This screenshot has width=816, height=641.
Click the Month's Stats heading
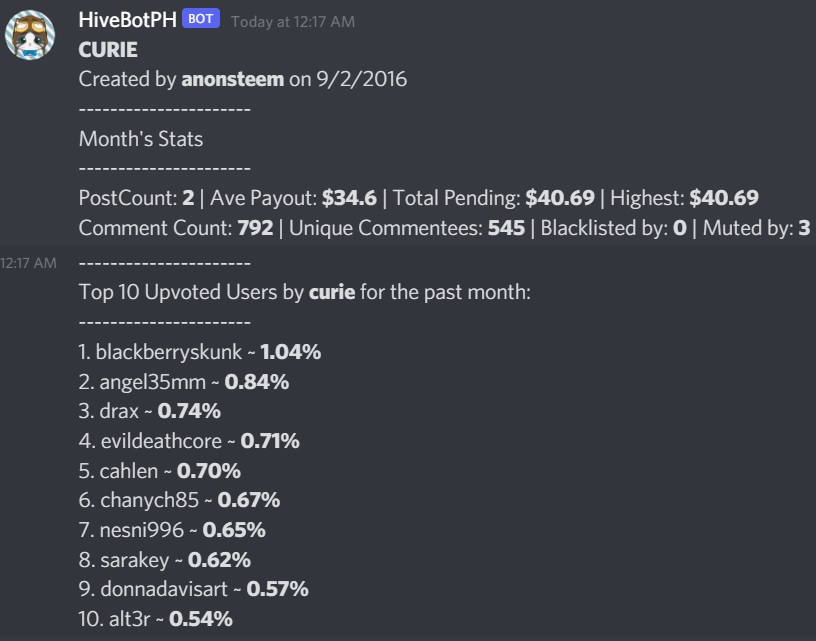[141, 139]
